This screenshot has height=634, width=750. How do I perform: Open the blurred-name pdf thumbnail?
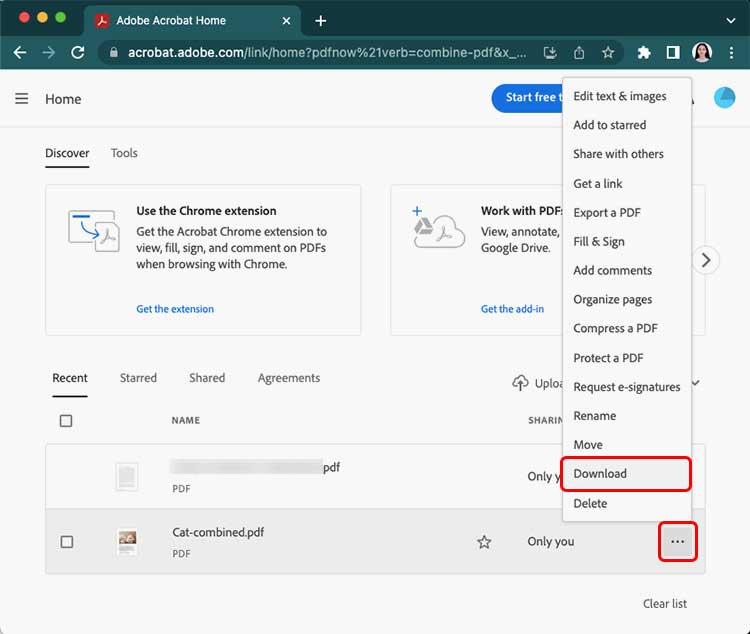pos(127,477)
